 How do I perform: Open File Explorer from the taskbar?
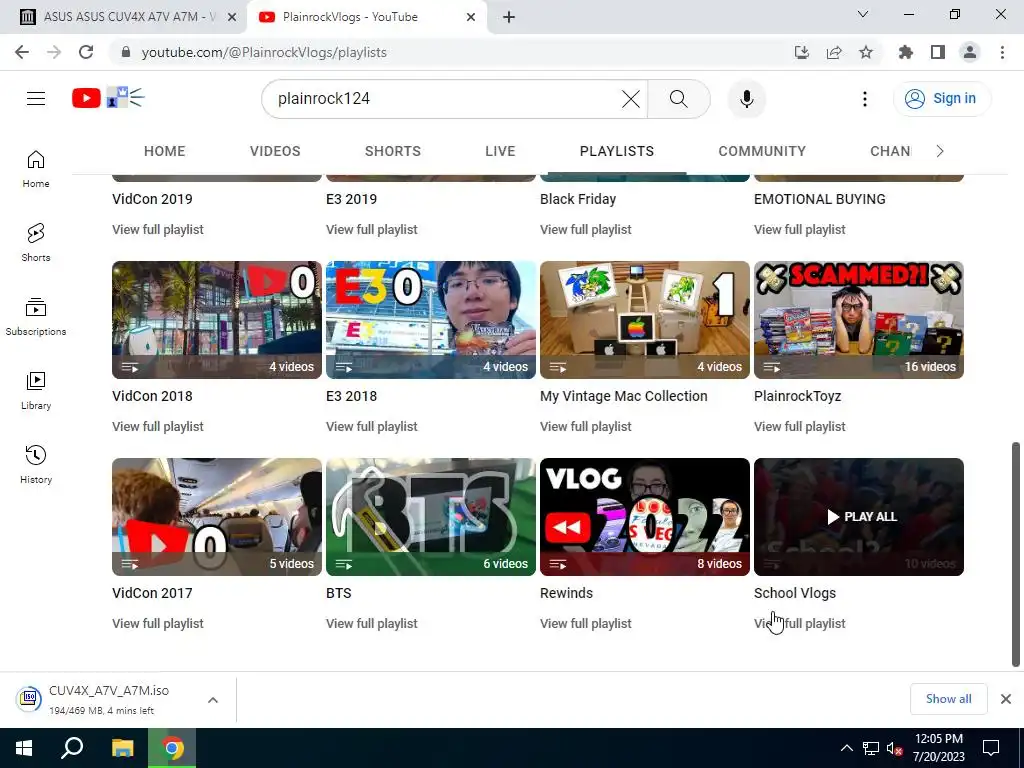pyautogui.click(x=122, y=748)
